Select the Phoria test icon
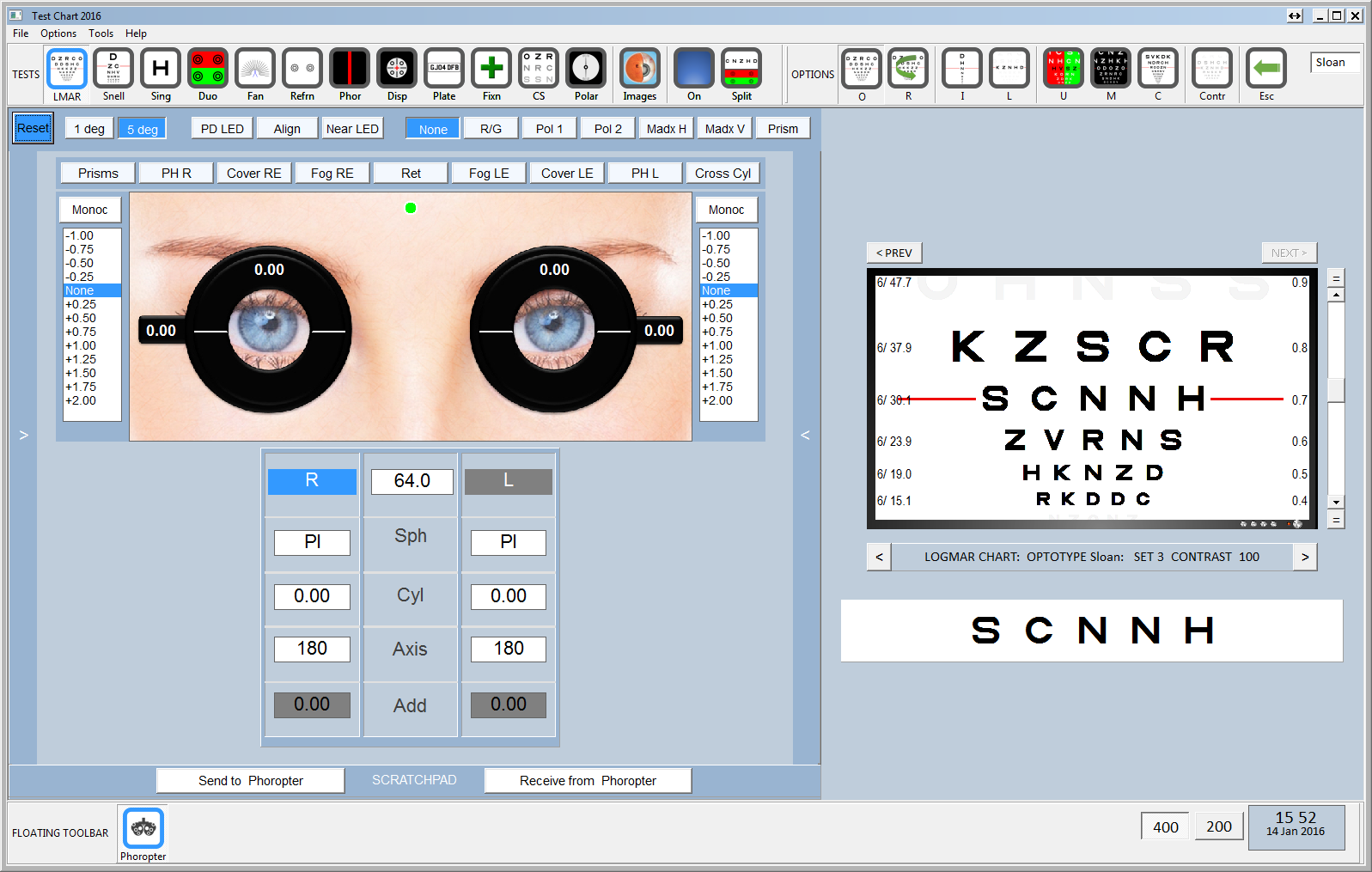 pos(350,69)
